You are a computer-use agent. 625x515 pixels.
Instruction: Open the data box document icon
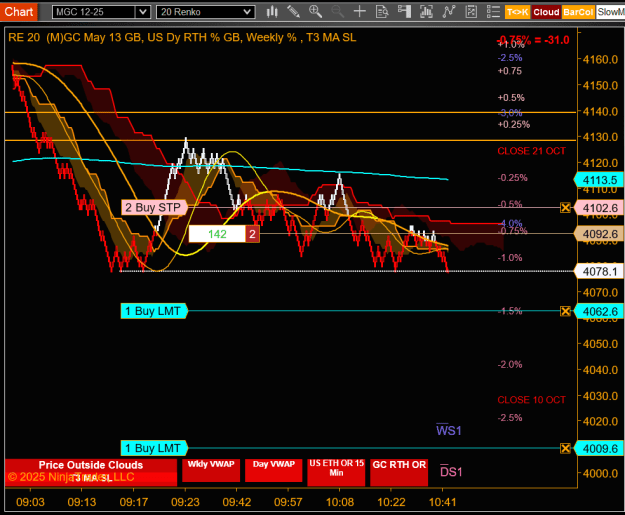382,12
